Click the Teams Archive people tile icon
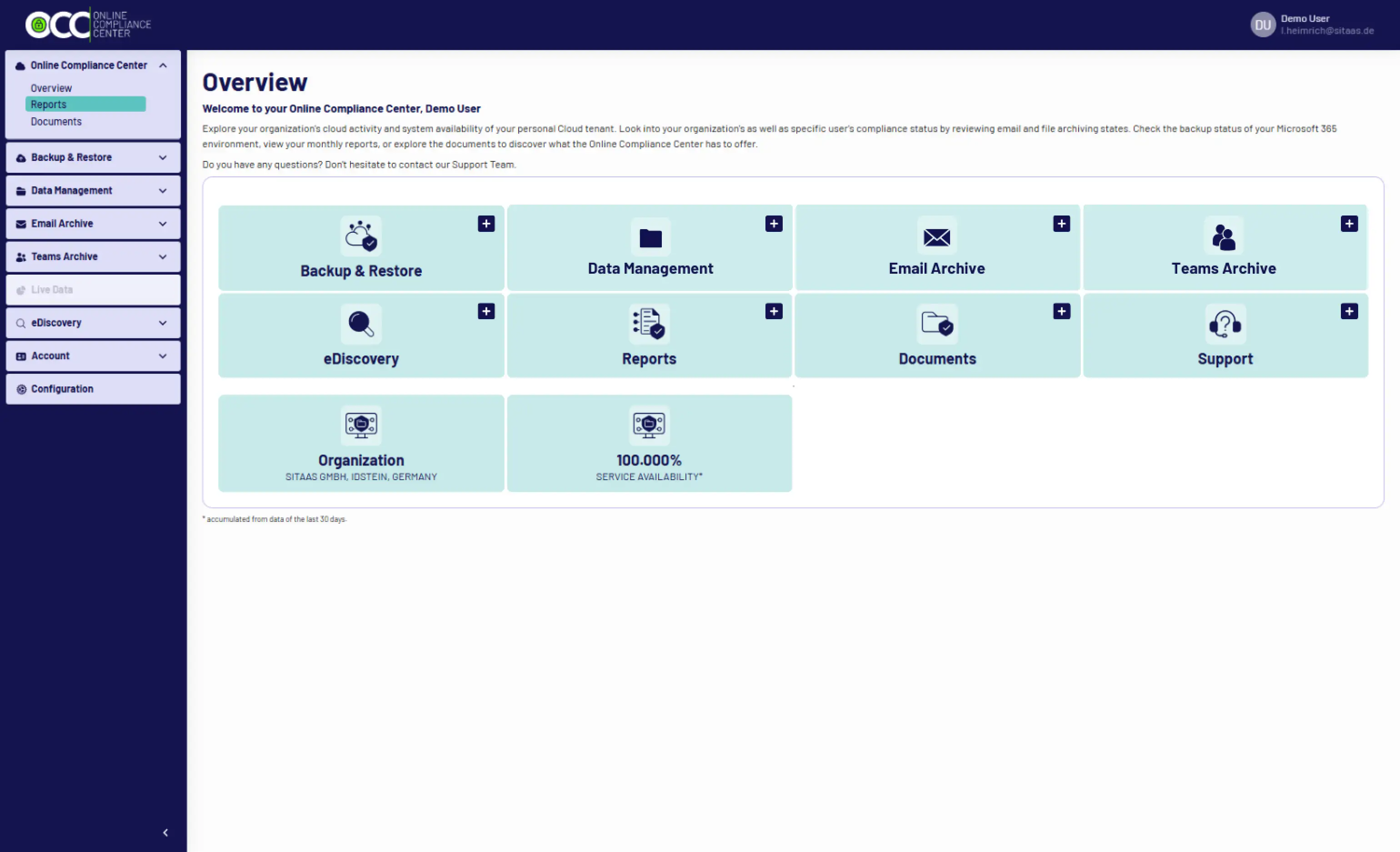The width and height of the screenshot is (1400, 852). [1223, 236]
